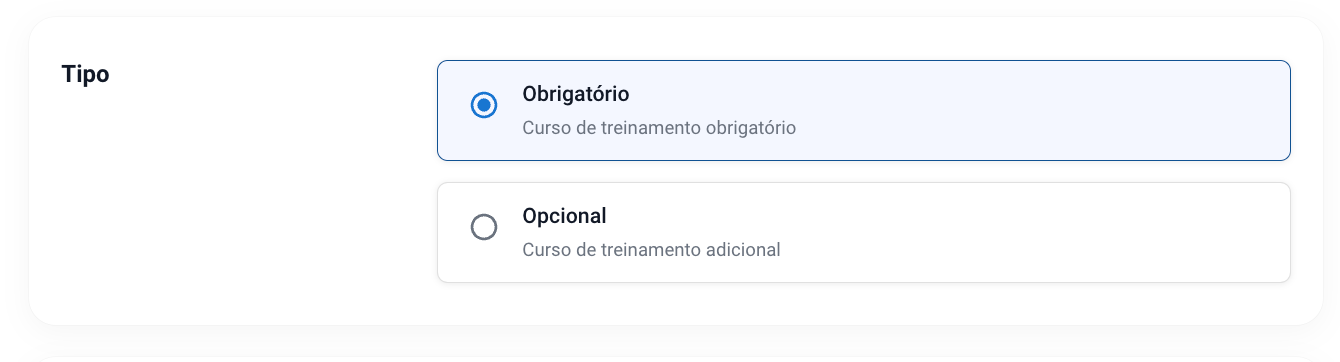
Task: Pick the additional training course option
Action: (864, 232)
